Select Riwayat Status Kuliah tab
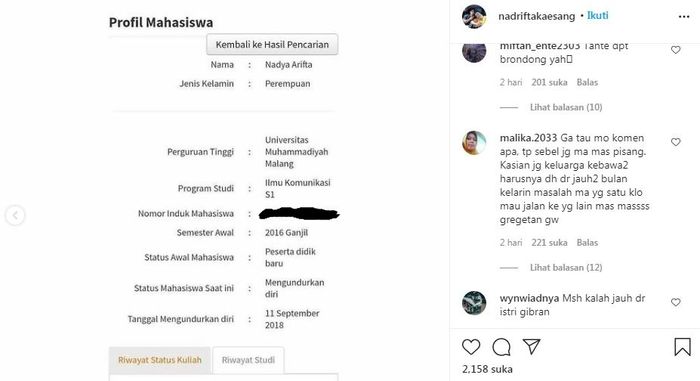Screen dimensions: 700x381 pyautogui.click(x=159, y=360)
